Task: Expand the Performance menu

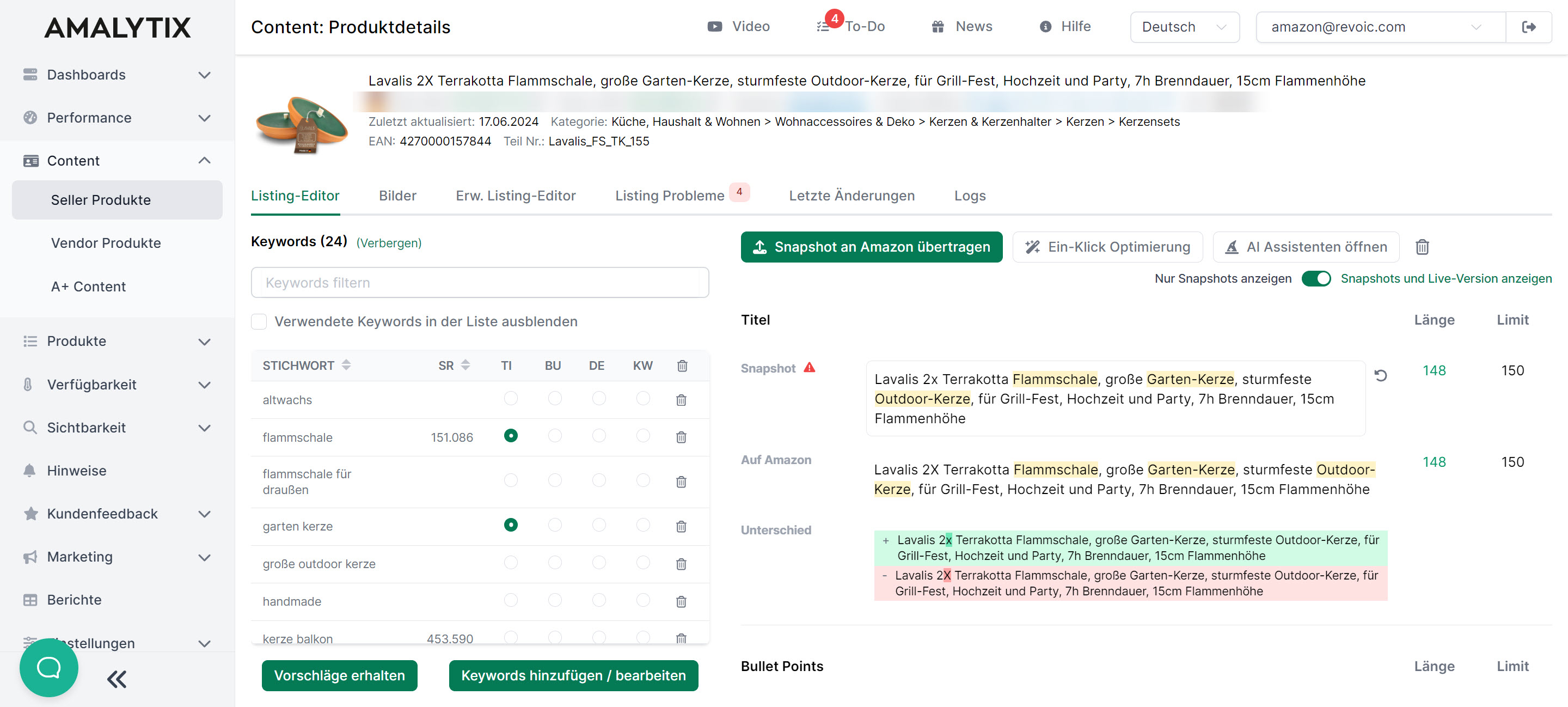Action: (117, 118)
